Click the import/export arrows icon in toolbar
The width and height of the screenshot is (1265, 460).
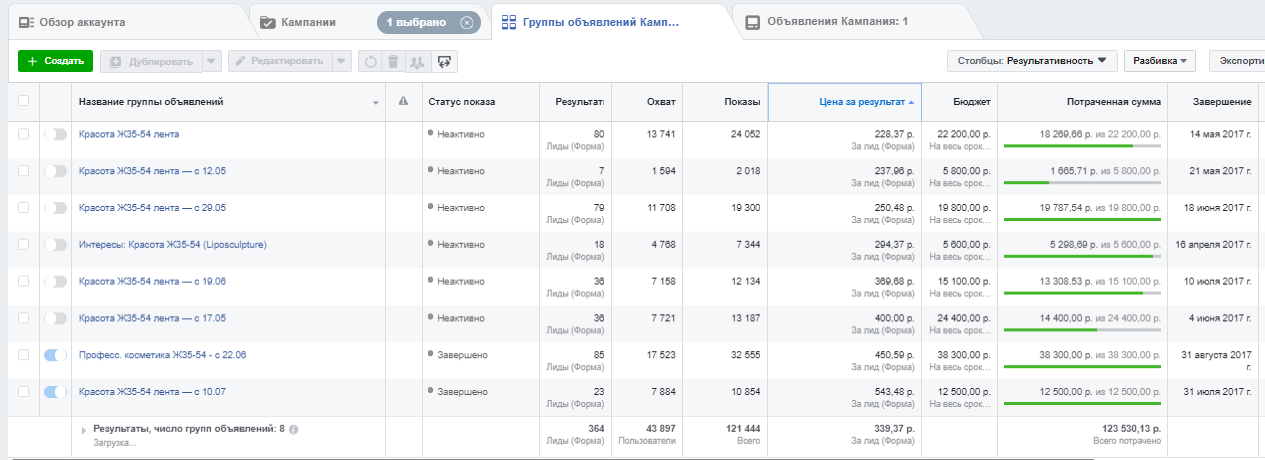pyautogui.click(x=445, y=61)
